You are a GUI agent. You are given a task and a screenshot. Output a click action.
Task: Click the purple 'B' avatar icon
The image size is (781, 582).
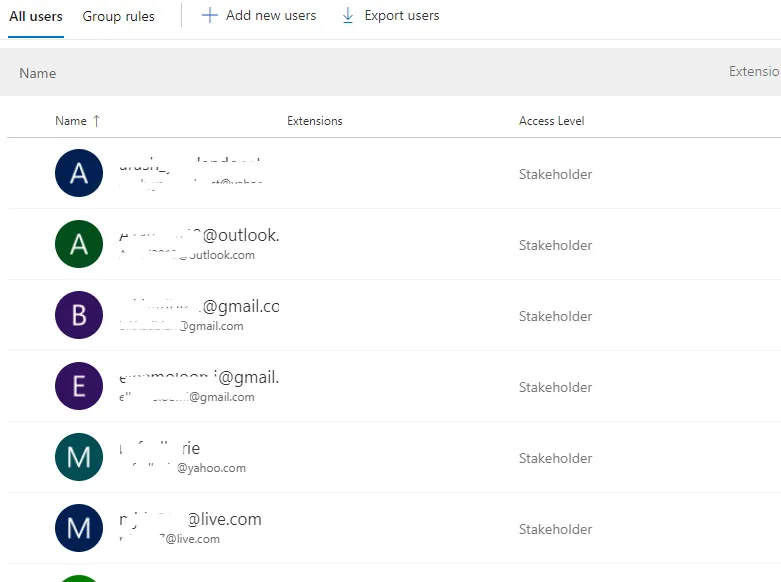pos(79,316)
